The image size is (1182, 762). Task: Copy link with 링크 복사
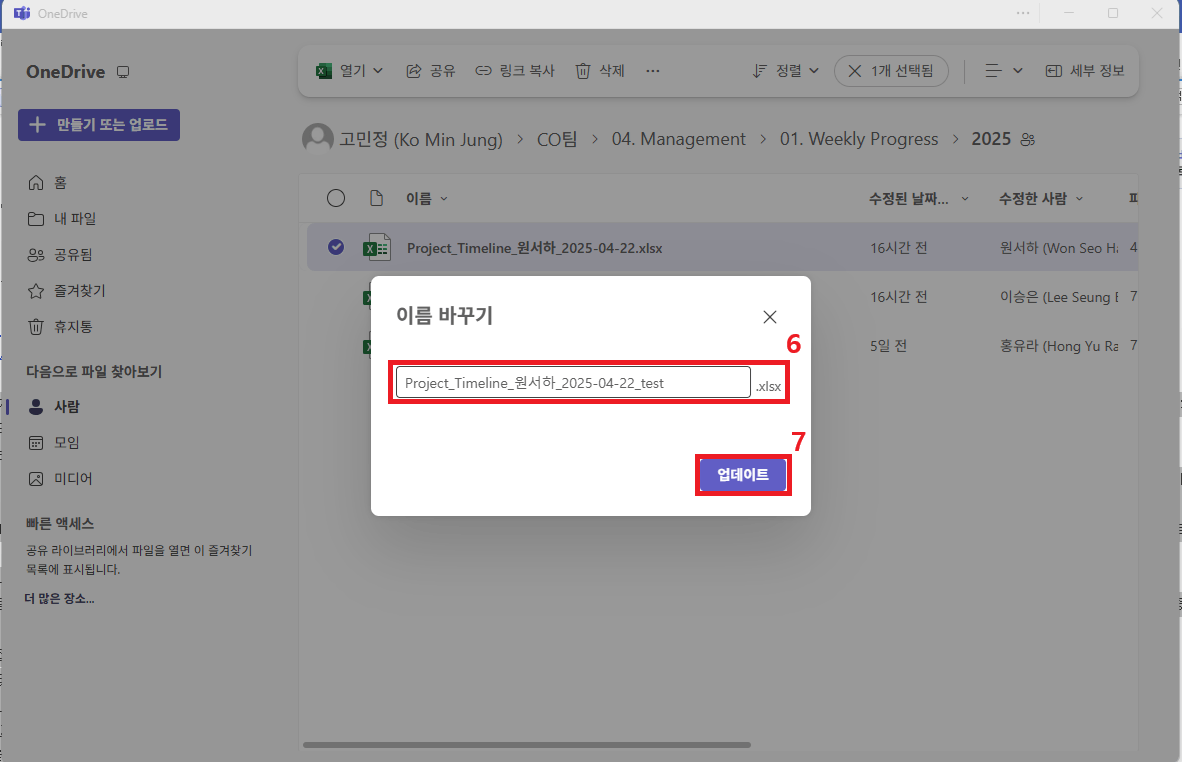click(515, 71)
